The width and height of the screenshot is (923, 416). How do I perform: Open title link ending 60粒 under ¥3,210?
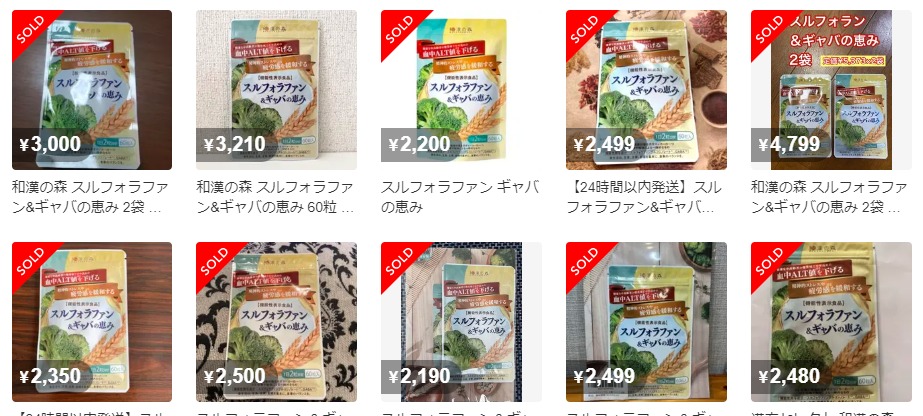[275, 198]
